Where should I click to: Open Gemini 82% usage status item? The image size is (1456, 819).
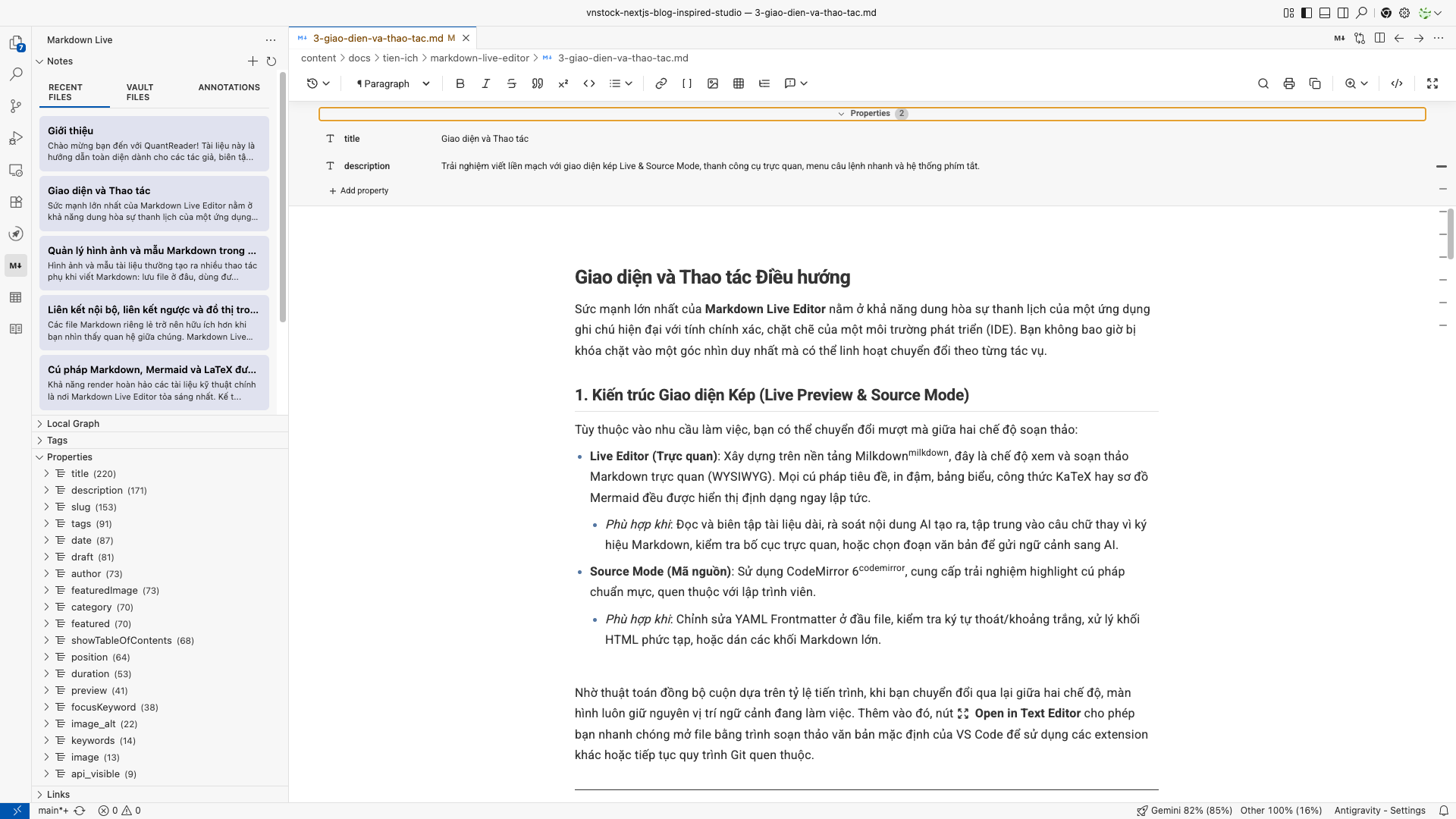[x=1184, y=811]
